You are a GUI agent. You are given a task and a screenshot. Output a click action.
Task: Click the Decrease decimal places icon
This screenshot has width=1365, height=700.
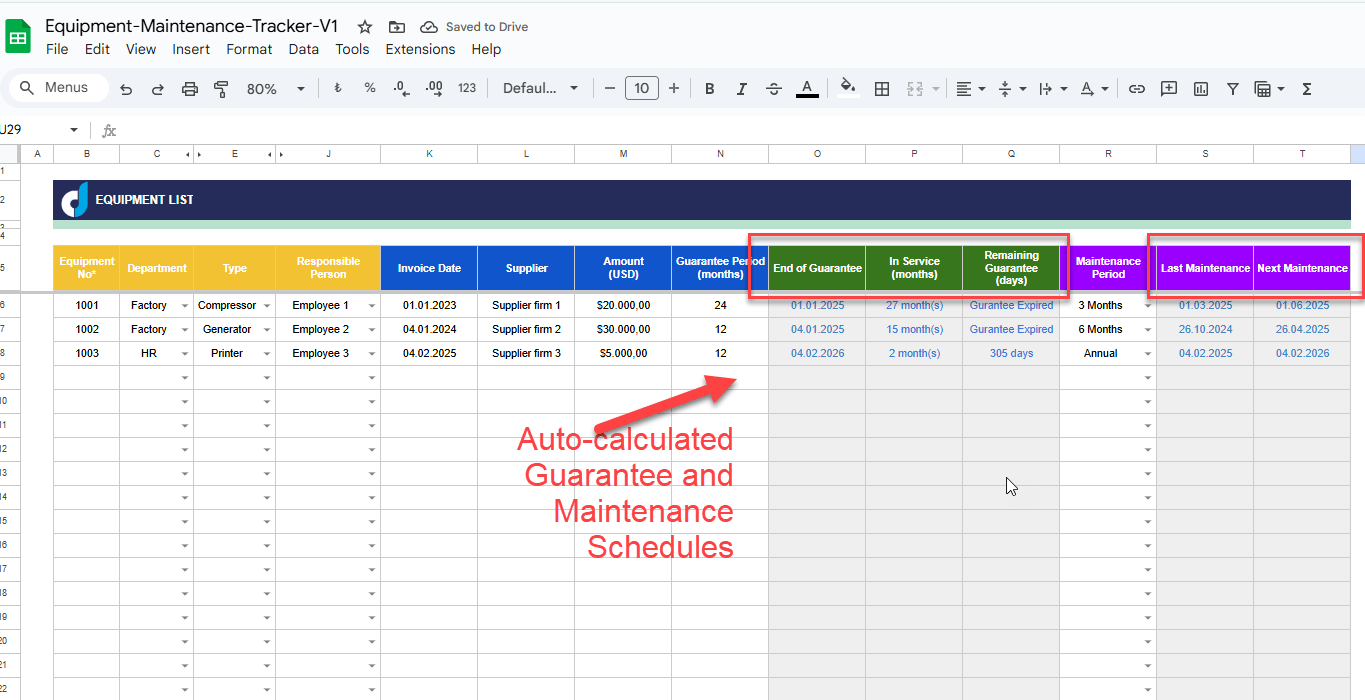pos(401,88)
